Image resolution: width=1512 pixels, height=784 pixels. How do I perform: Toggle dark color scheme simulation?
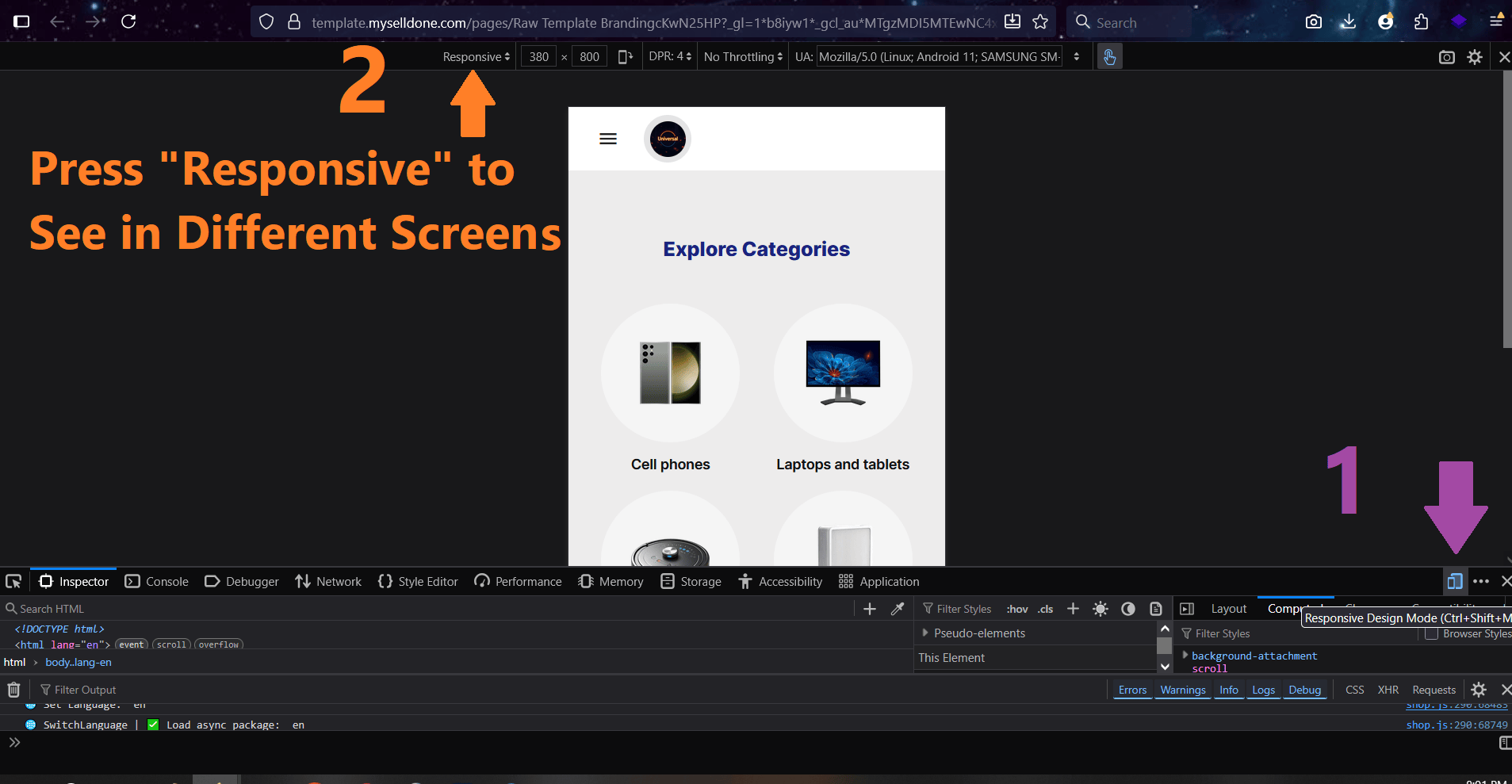pos(1128,609)
